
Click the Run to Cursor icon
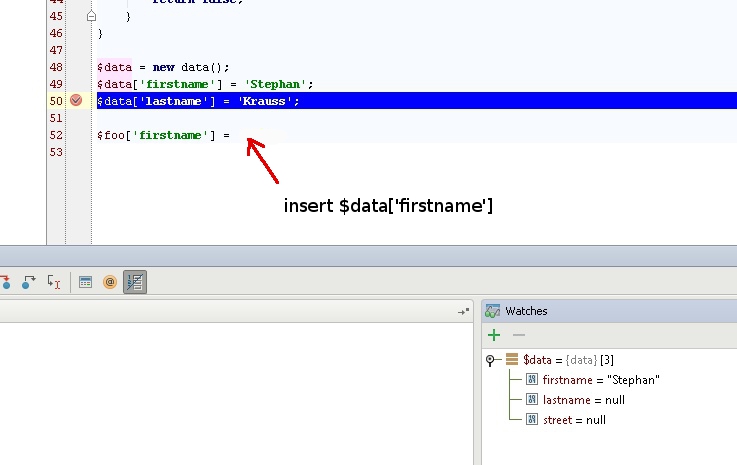54,282
